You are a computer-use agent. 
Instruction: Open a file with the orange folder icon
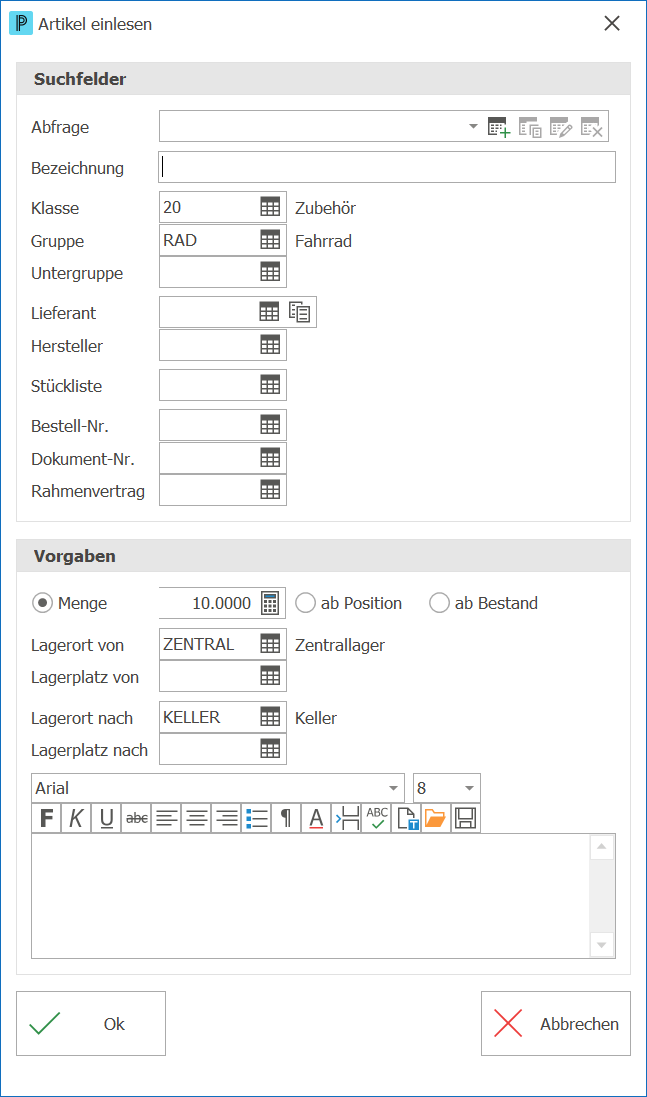tap(435, 818)
